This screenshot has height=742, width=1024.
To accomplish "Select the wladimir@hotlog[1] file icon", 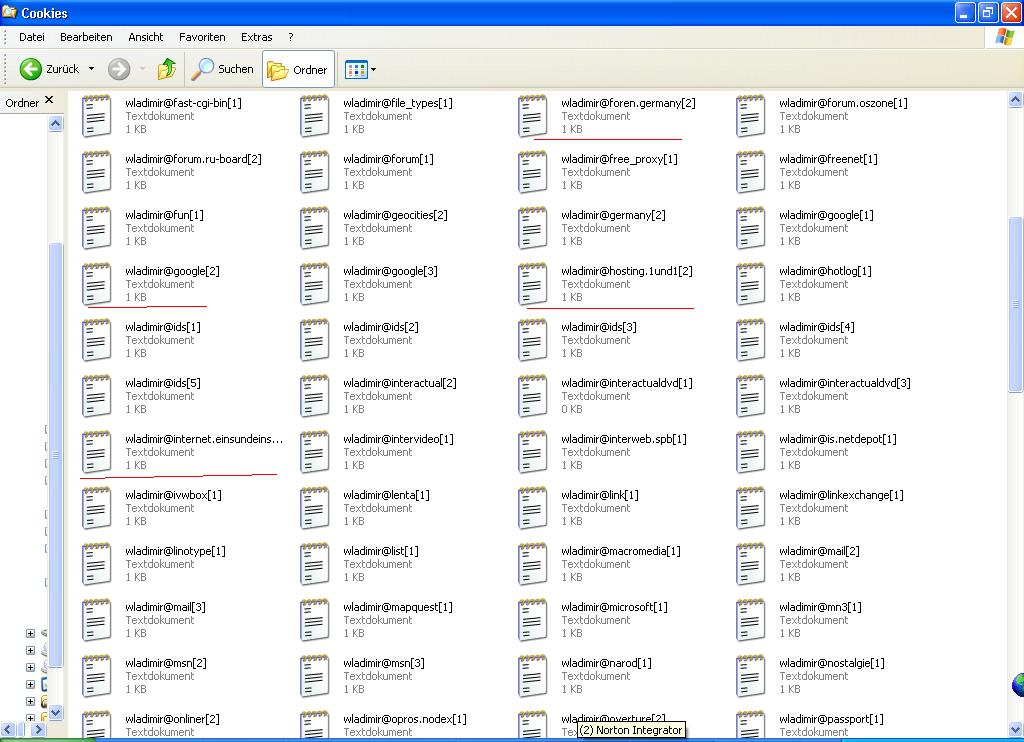I will (x=750, y=284).
